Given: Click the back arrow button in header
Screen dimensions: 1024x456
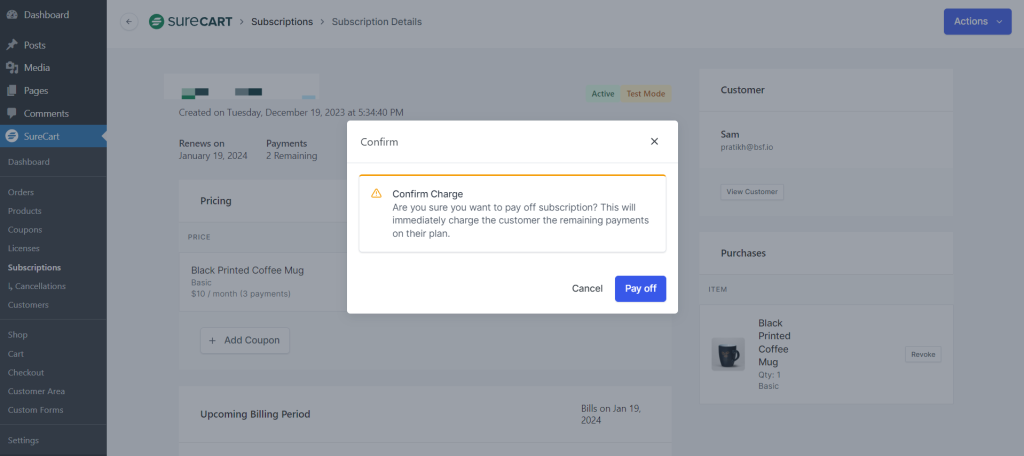Looking at the screenshot, I should point(129,21).
